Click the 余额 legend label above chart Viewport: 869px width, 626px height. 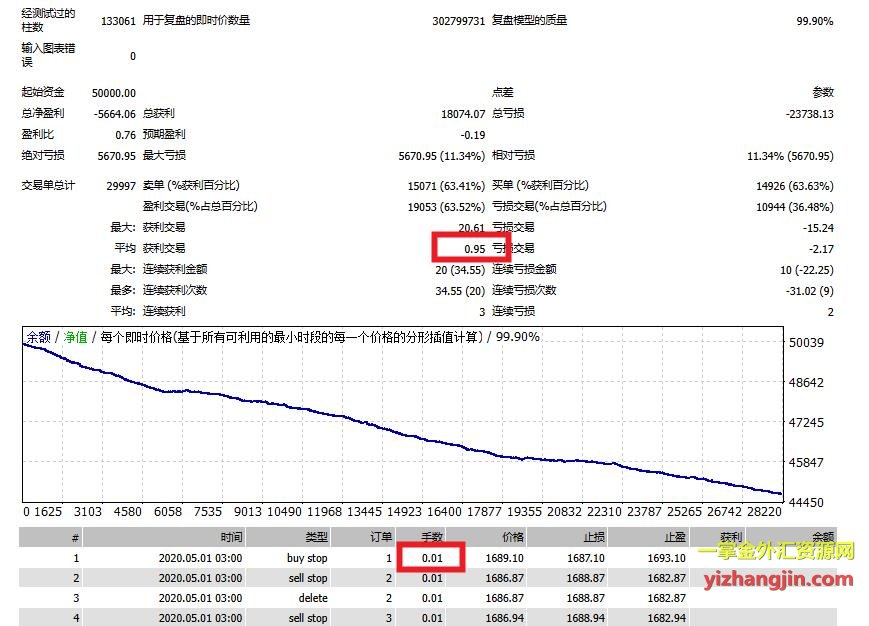click(37, 337)
